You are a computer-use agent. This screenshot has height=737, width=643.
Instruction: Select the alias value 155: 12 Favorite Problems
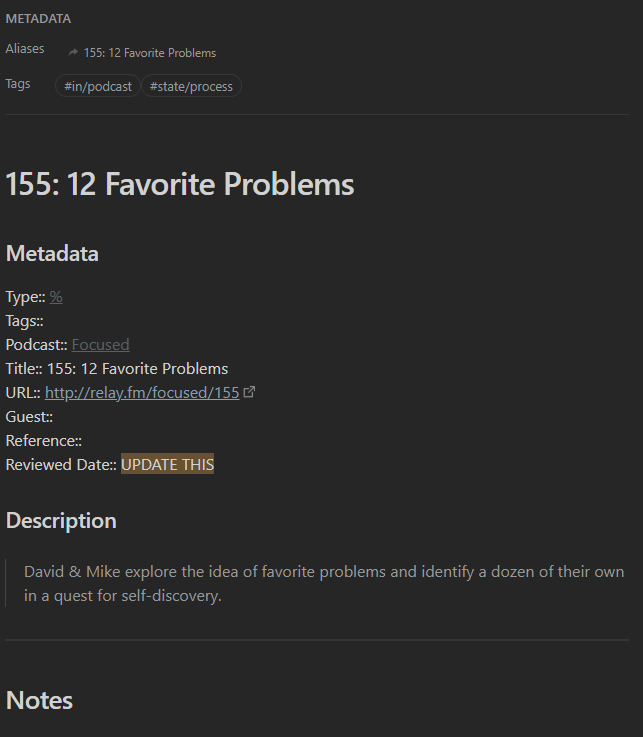[x=150, y=53]
